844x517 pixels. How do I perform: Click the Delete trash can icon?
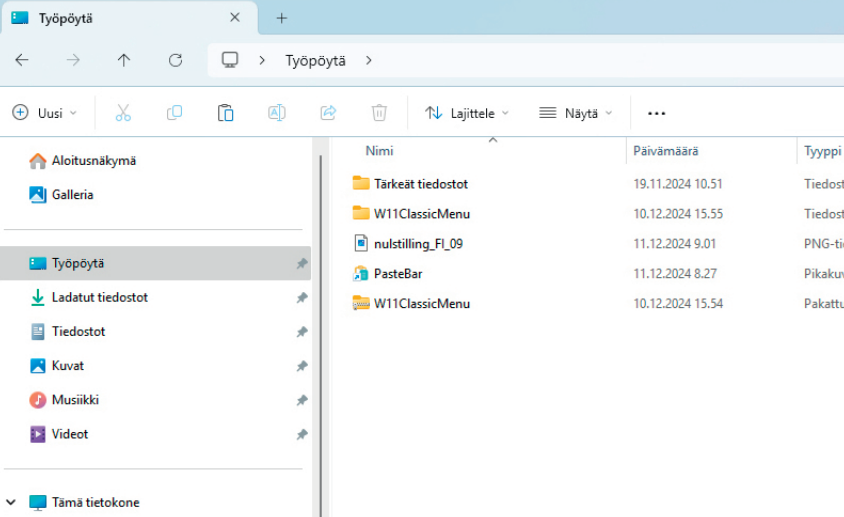(x=379, y=113)
